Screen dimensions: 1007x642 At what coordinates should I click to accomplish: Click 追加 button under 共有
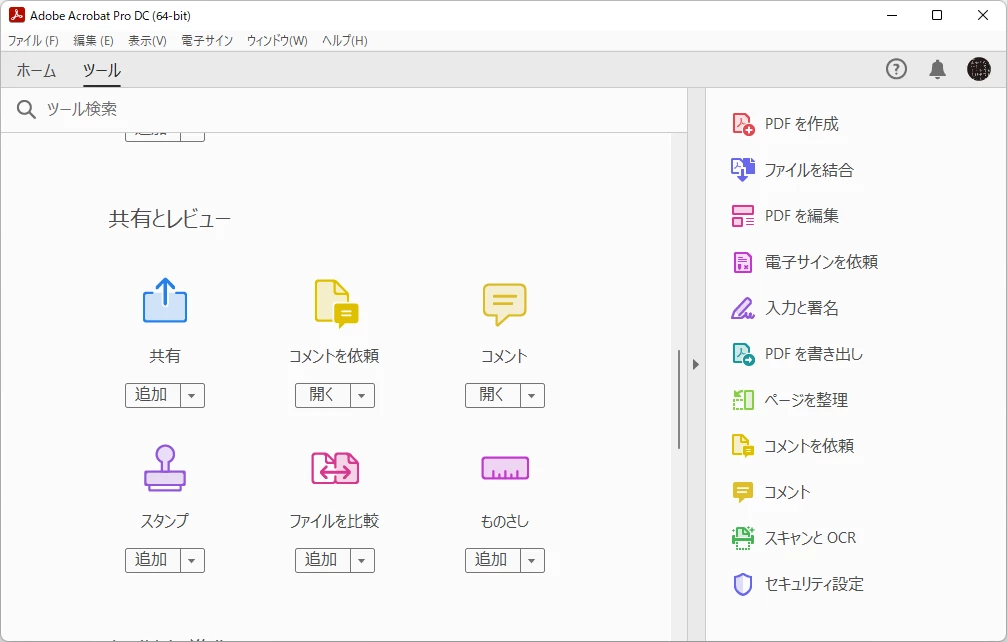tap(153, 395)
